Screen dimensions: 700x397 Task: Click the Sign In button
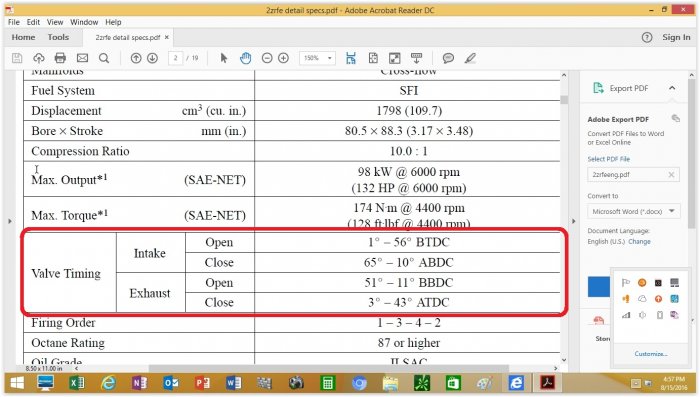[x=676, y=37]
